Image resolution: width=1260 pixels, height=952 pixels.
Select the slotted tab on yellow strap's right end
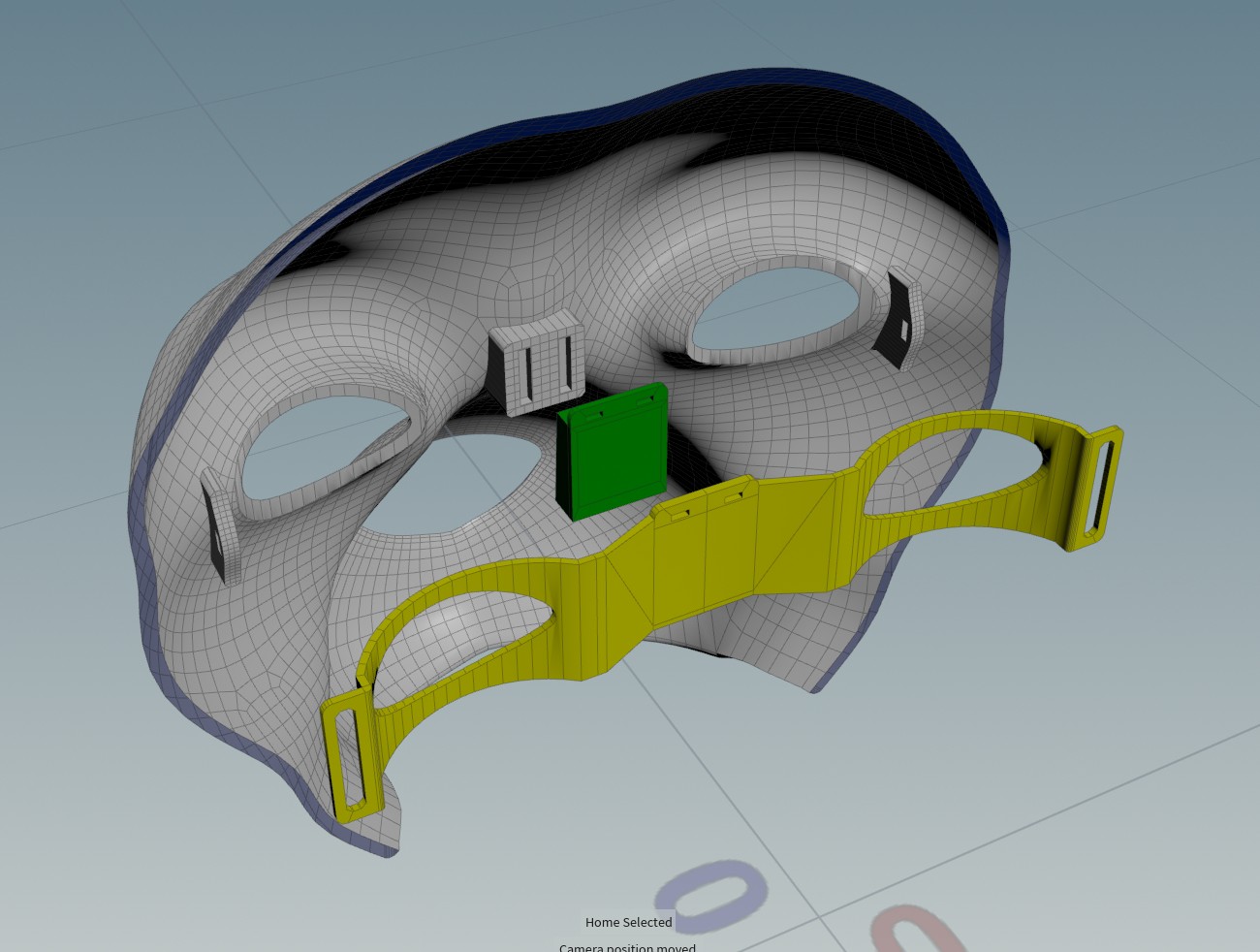(x=1095, y=488)
